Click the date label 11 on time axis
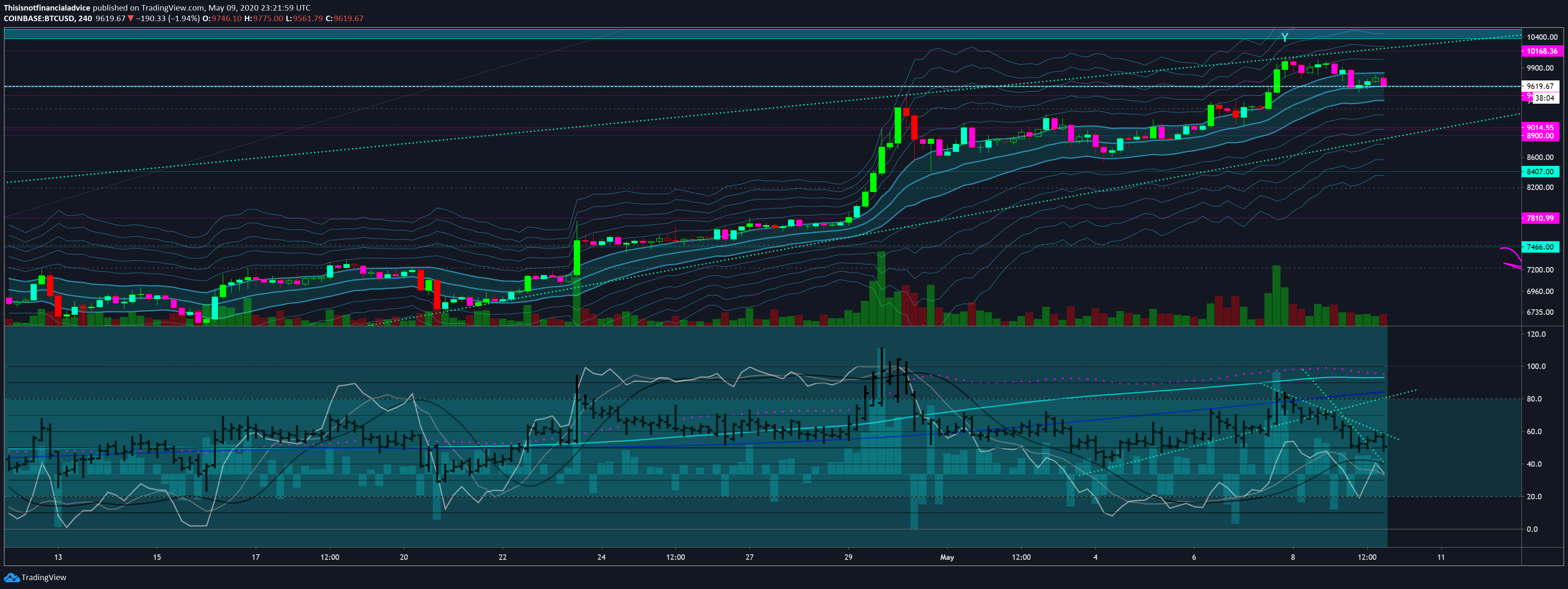The height and width of the screenshot is (589, 1568). coord(1441,557)
